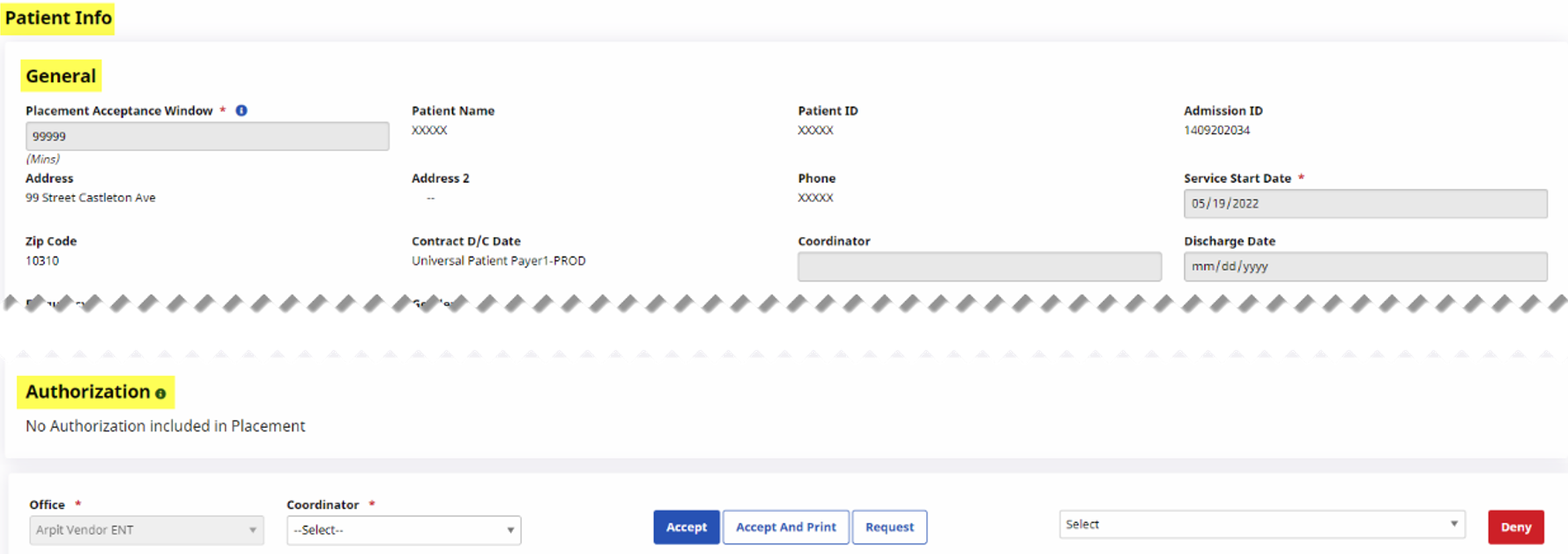Click the address 99 Street Castleton Ave
Viewport: 1568px width, 554px height.
(x=91, y=198)
